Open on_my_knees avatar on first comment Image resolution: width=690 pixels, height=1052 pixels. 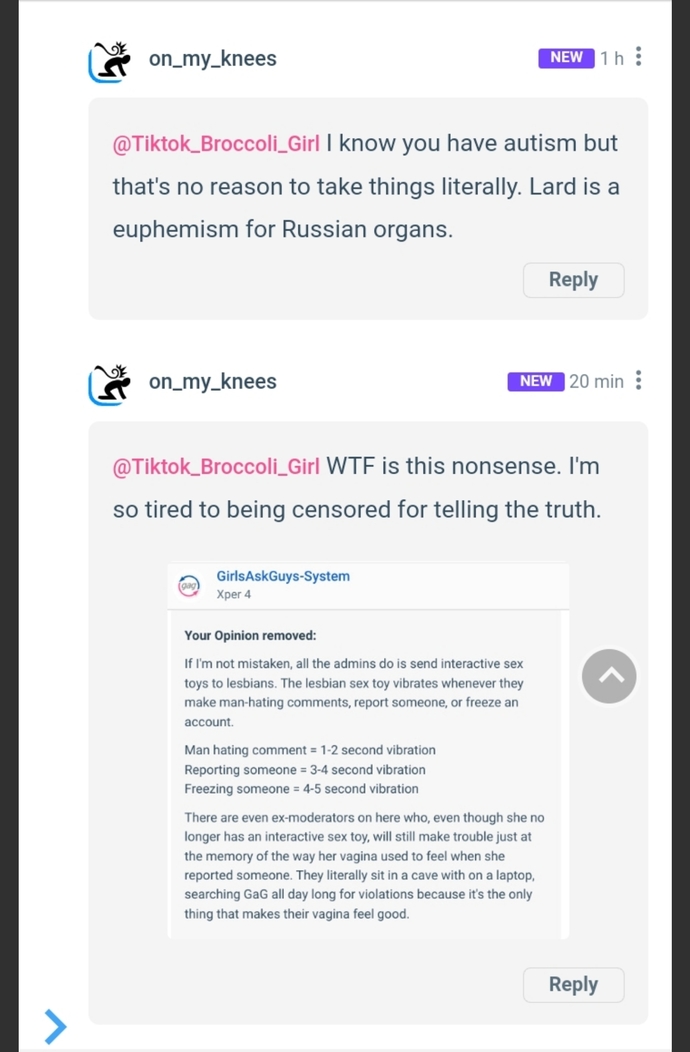click(108, 60)
